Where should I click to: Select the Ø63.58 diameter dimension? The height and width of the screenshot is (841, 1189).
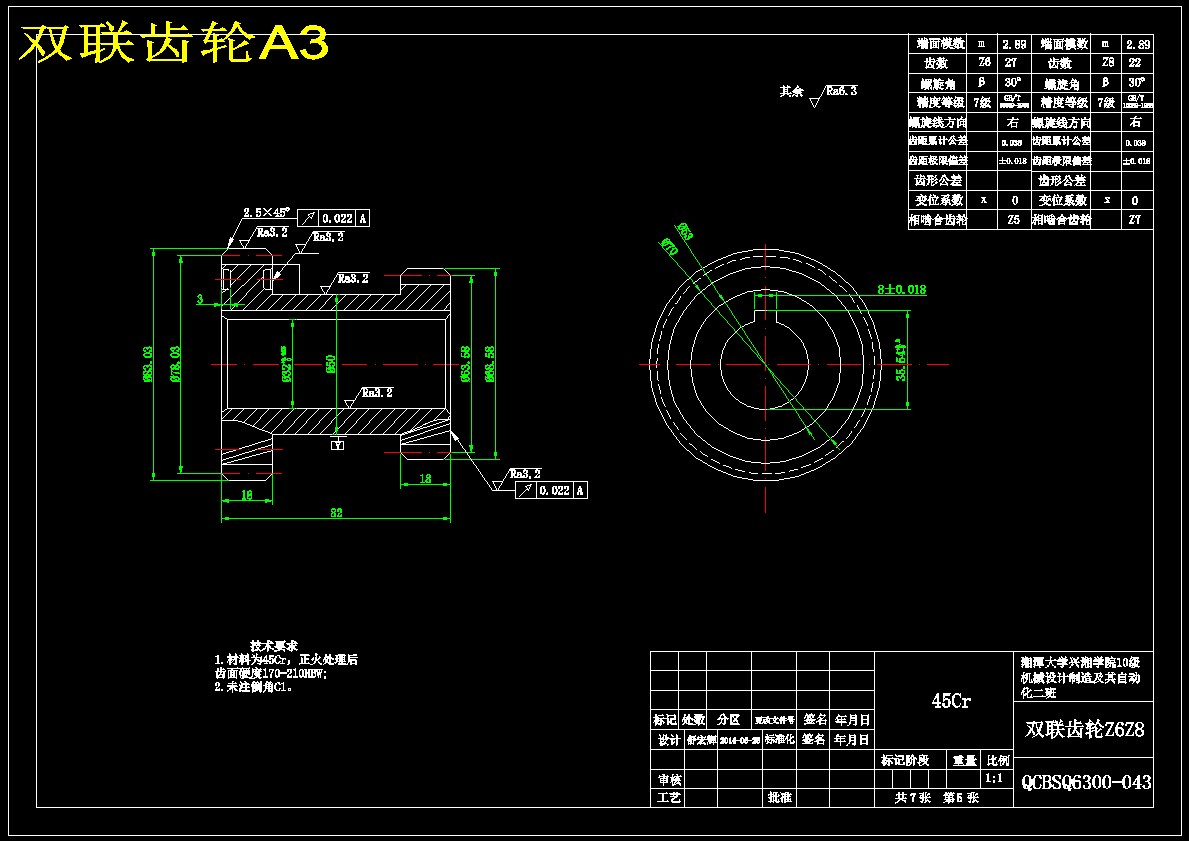(x=466, y=363)
